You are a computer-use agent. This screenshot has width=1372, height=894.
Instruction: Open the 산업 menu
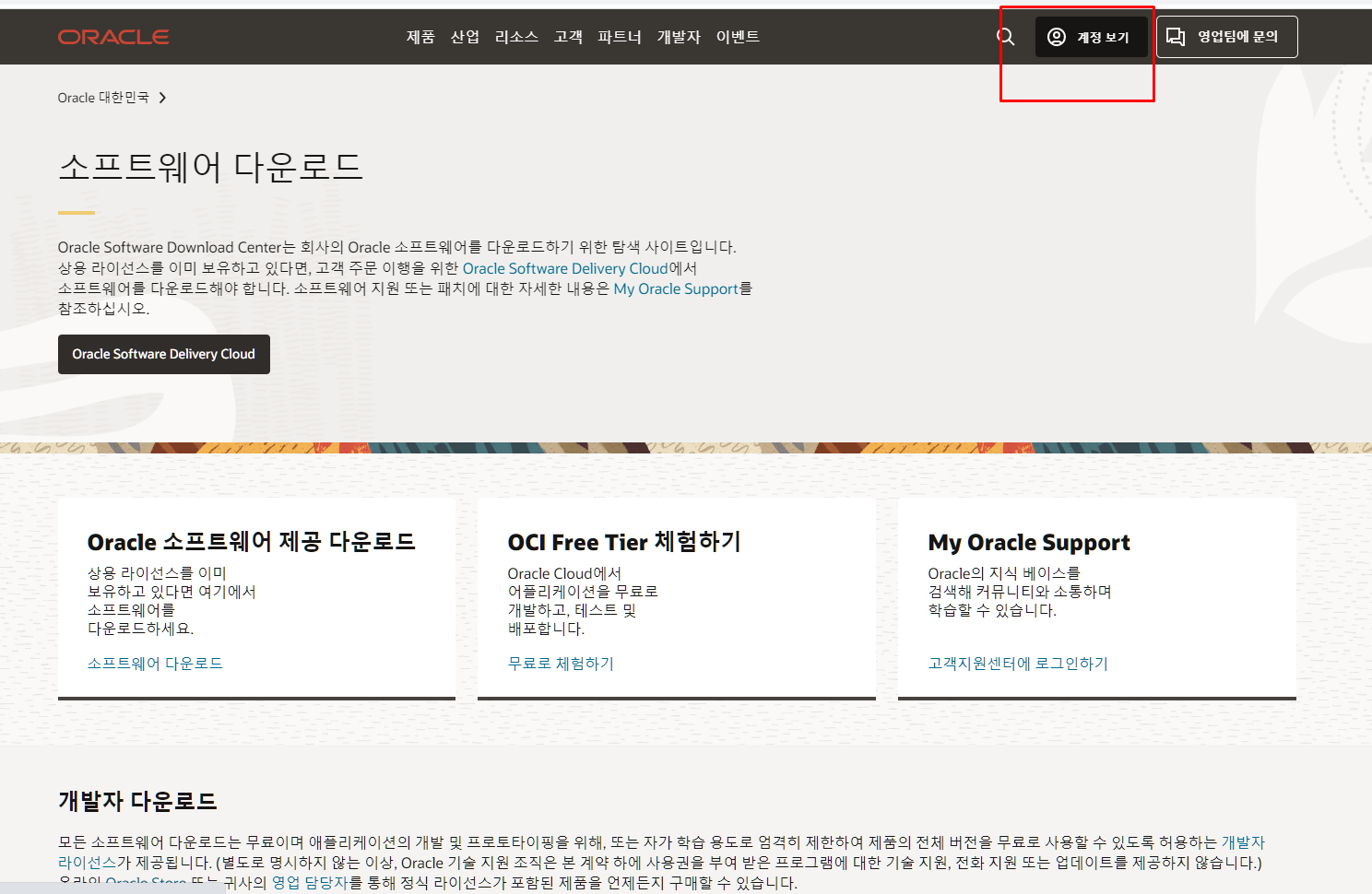pyautogui.click(x=465, y=37)
